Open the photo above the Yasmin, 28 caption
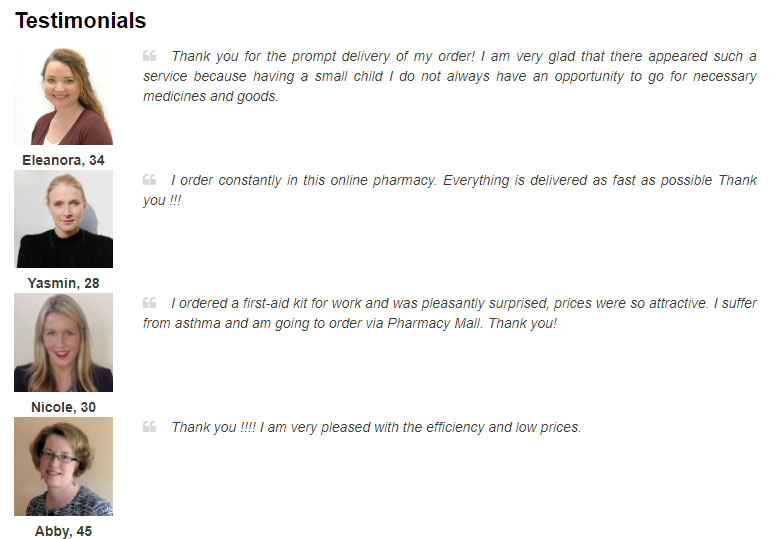 (x=64, y=219)
